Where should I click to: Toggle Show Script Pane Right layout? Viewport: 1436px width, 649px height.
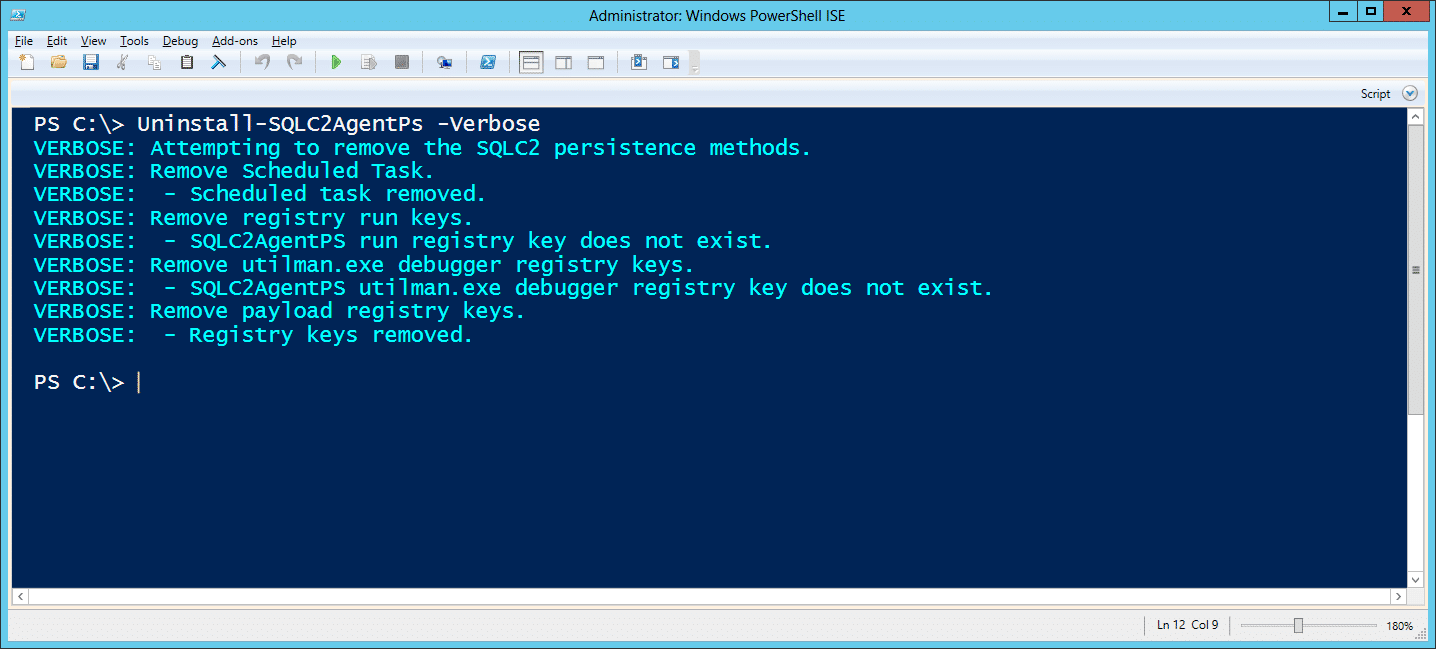click(563, 63)
